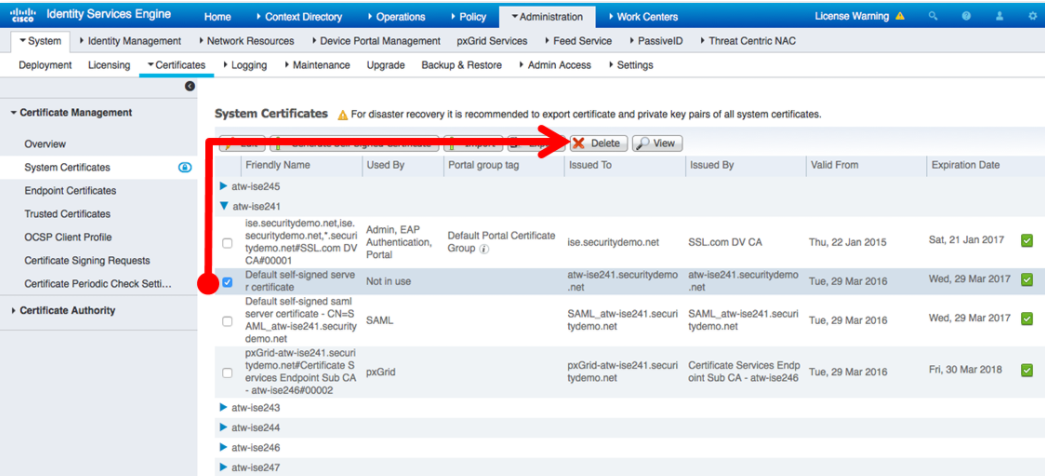The width and height of the screenshot is (1045, 476).
Task: Open Trusted Certificates in the sidebar
Action: click(x=67, y=214)
